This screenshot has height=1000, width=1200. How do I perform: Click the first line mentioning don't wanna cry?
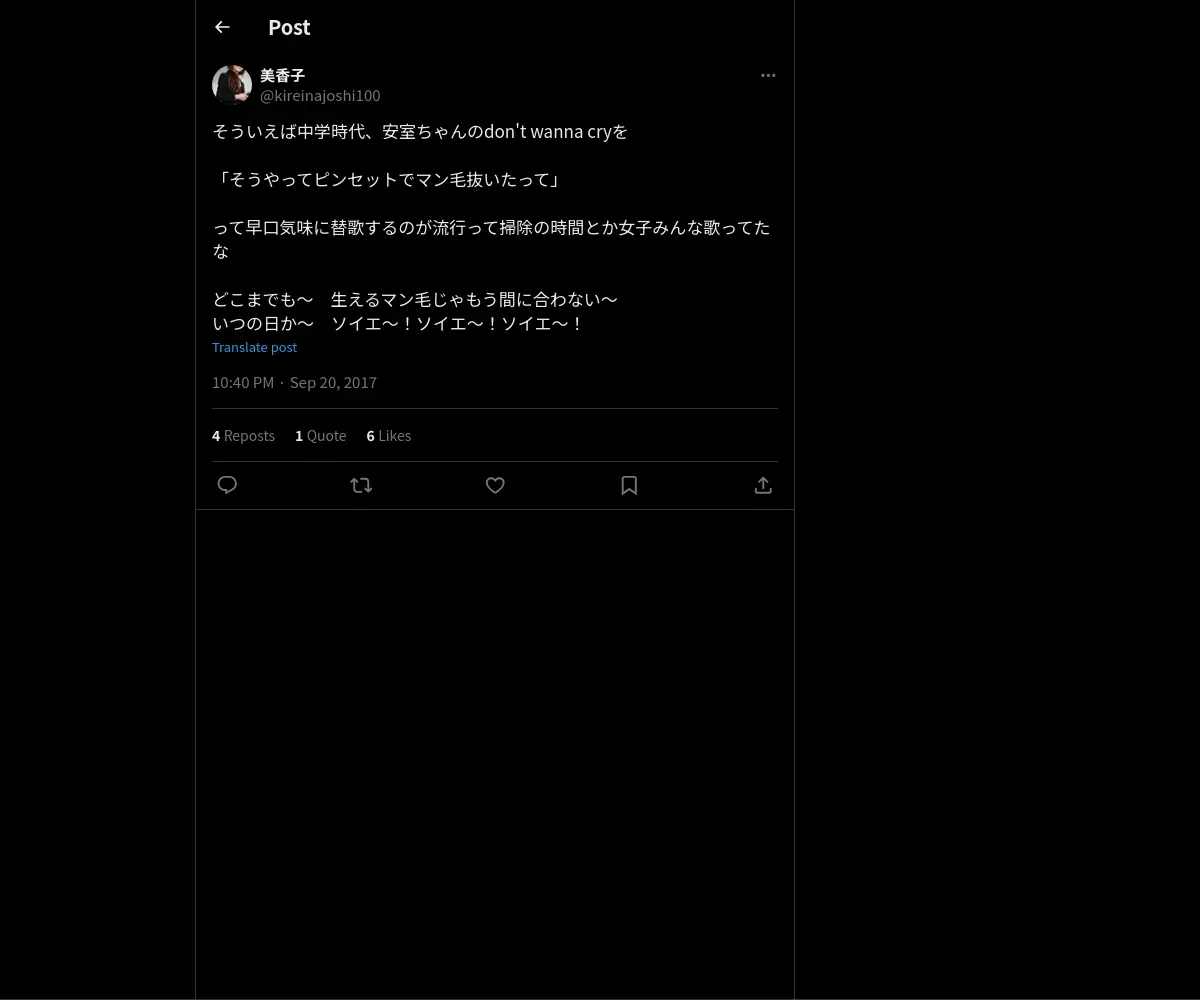pos(420,131)
